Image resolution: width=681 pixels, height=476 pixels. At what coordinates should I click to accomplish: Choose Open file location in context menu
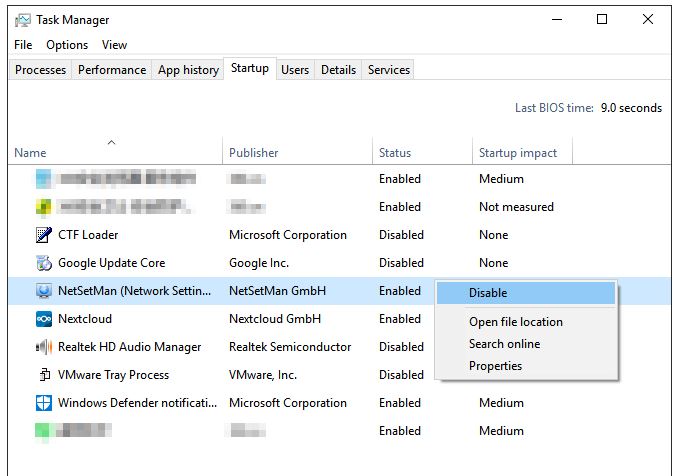[x=516, y=322]
